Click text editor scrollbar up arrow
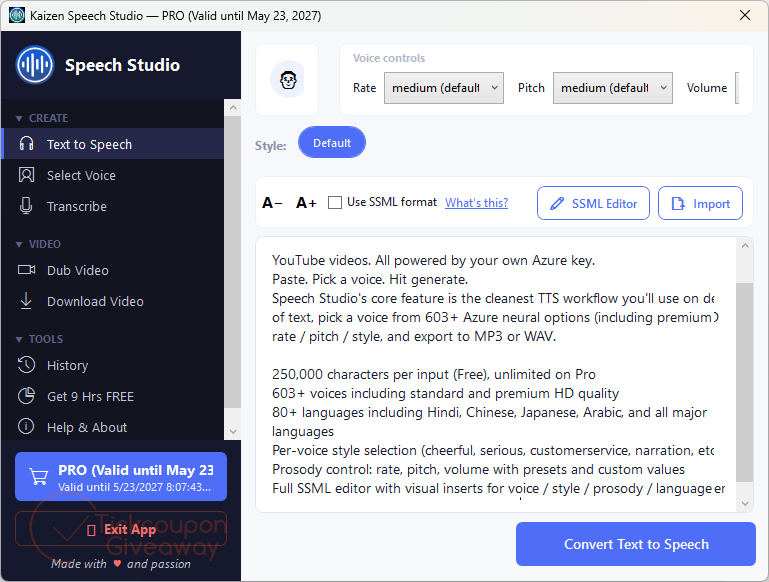The image size is (769, 582). [x=745, y=245]
